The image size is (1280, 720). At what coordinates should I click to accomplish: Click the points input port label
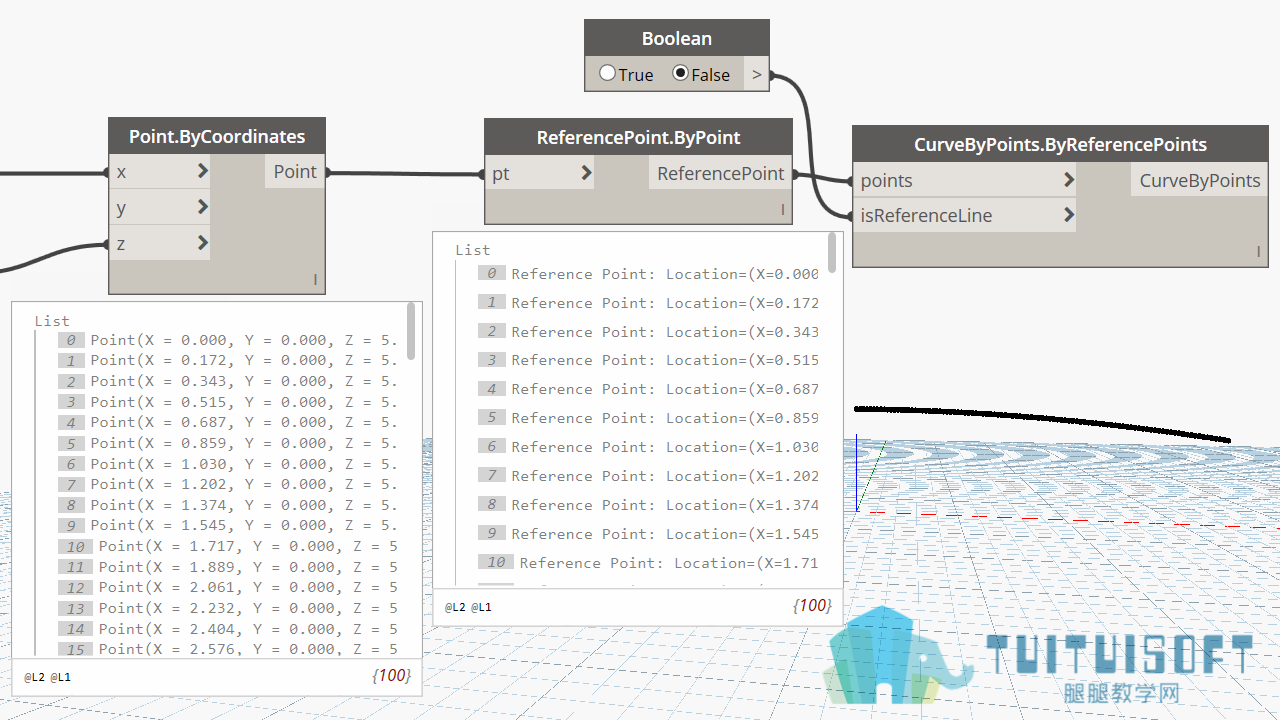(x=887, y=181)
